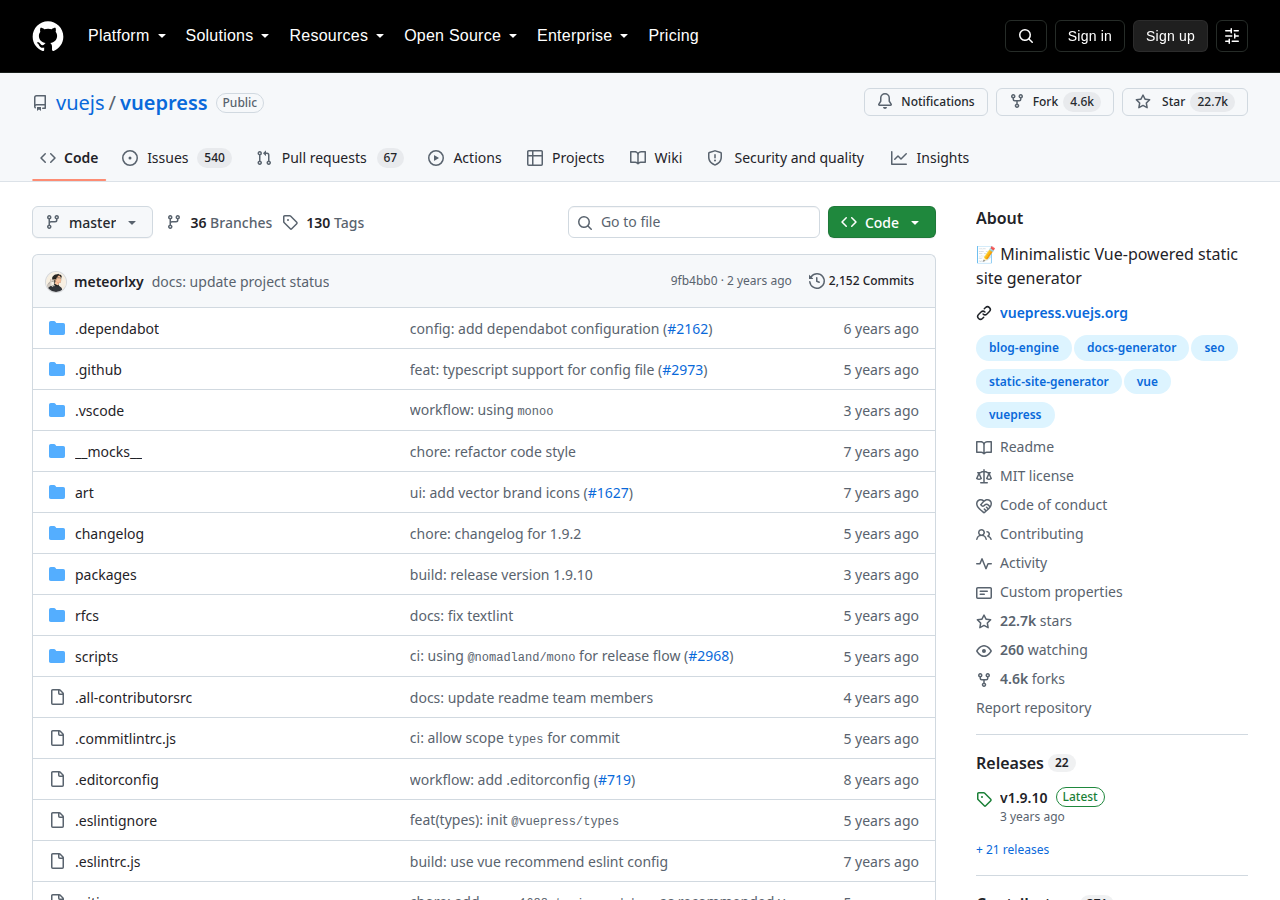1280x900 pixels.
Task: Click the Notifications bell button
Action: click(x=926, y=102)
